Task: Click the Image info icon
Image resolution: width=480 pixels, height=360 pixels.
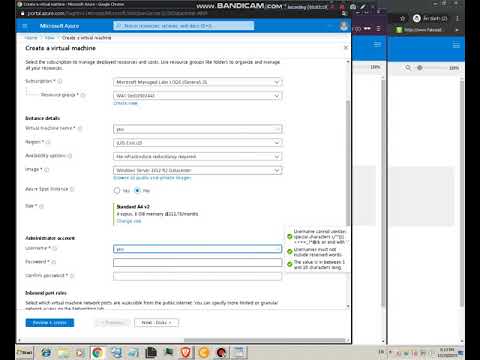Action: [x=47, y=170]
